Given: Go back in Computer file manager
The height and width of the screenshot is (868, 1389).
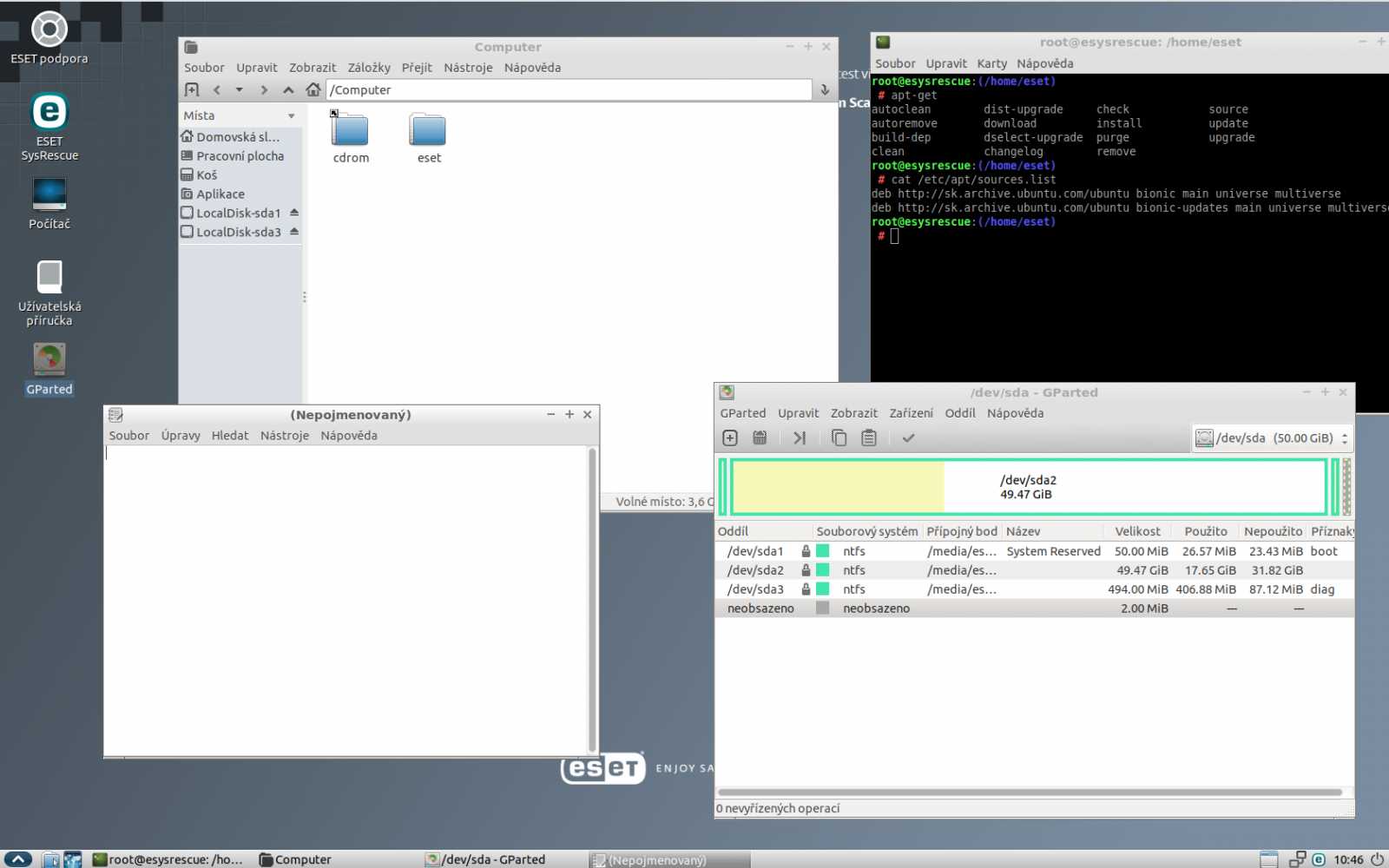Looking at the screenshot, I should point(217,89).
